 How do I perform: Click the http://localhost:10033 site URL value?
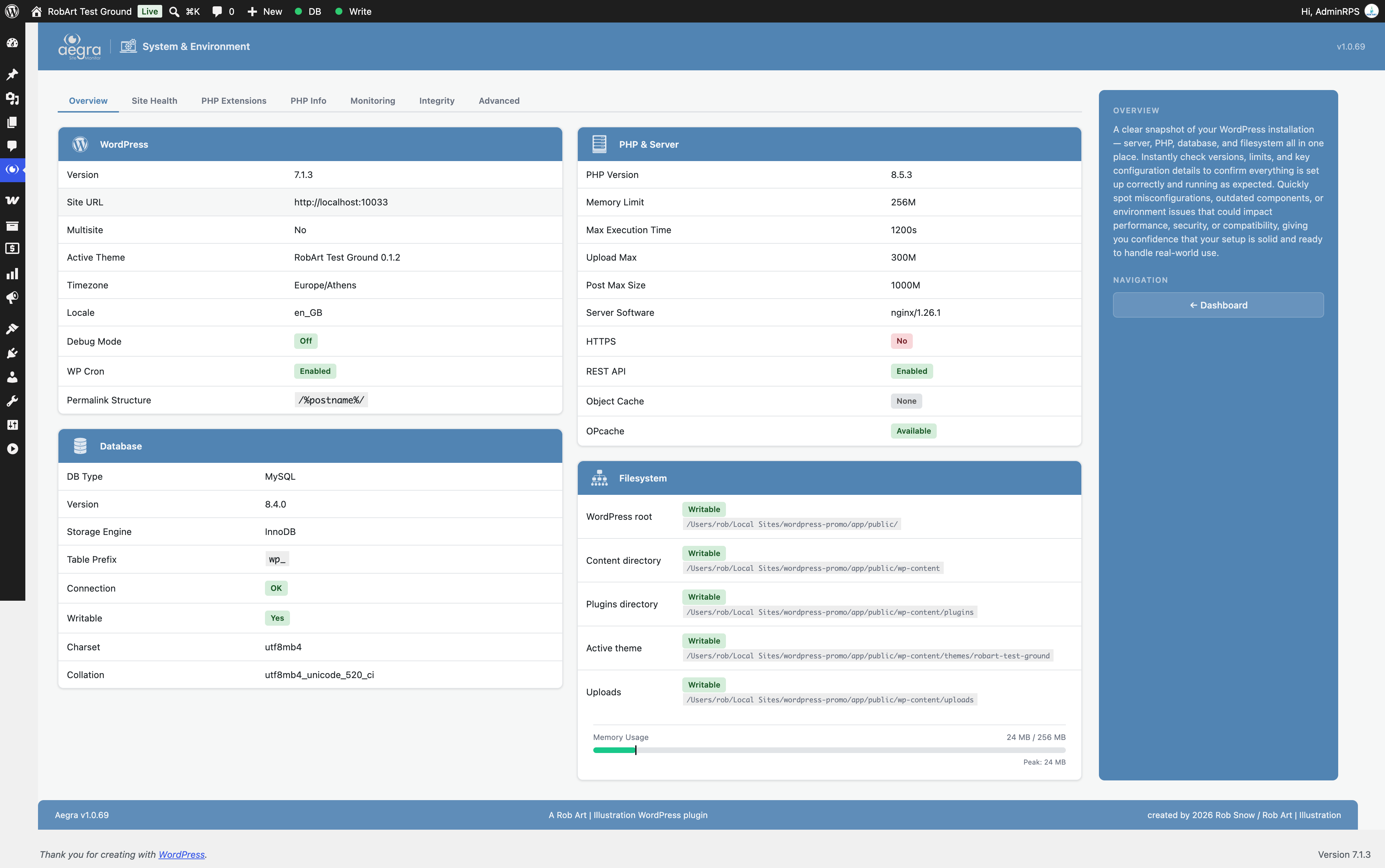click(341, 202)
